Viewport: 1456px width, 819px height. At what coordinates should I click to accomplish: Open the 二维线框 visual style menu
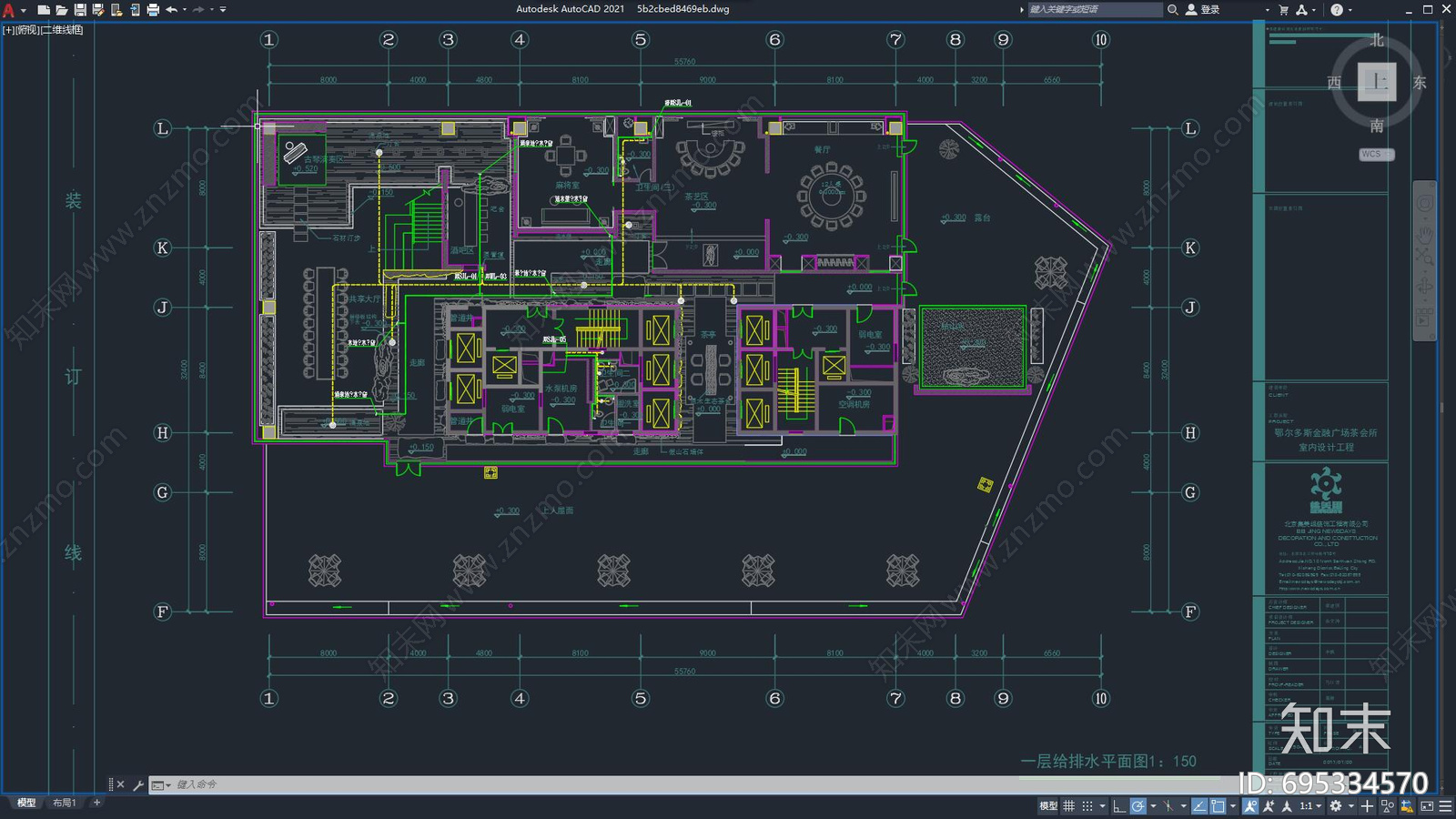pyautogui.click(x=63, y=30)
